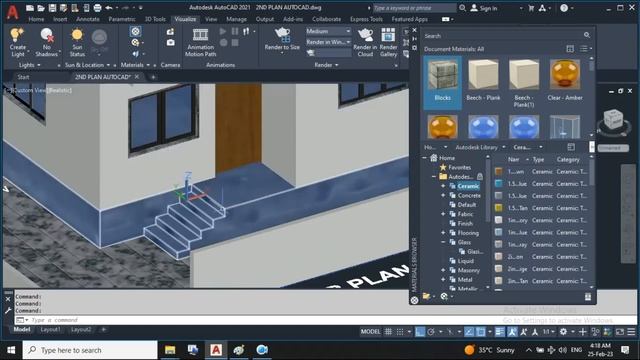
Task: Open the Medium render preset dropdown
Action: click(x=328, y=31)
